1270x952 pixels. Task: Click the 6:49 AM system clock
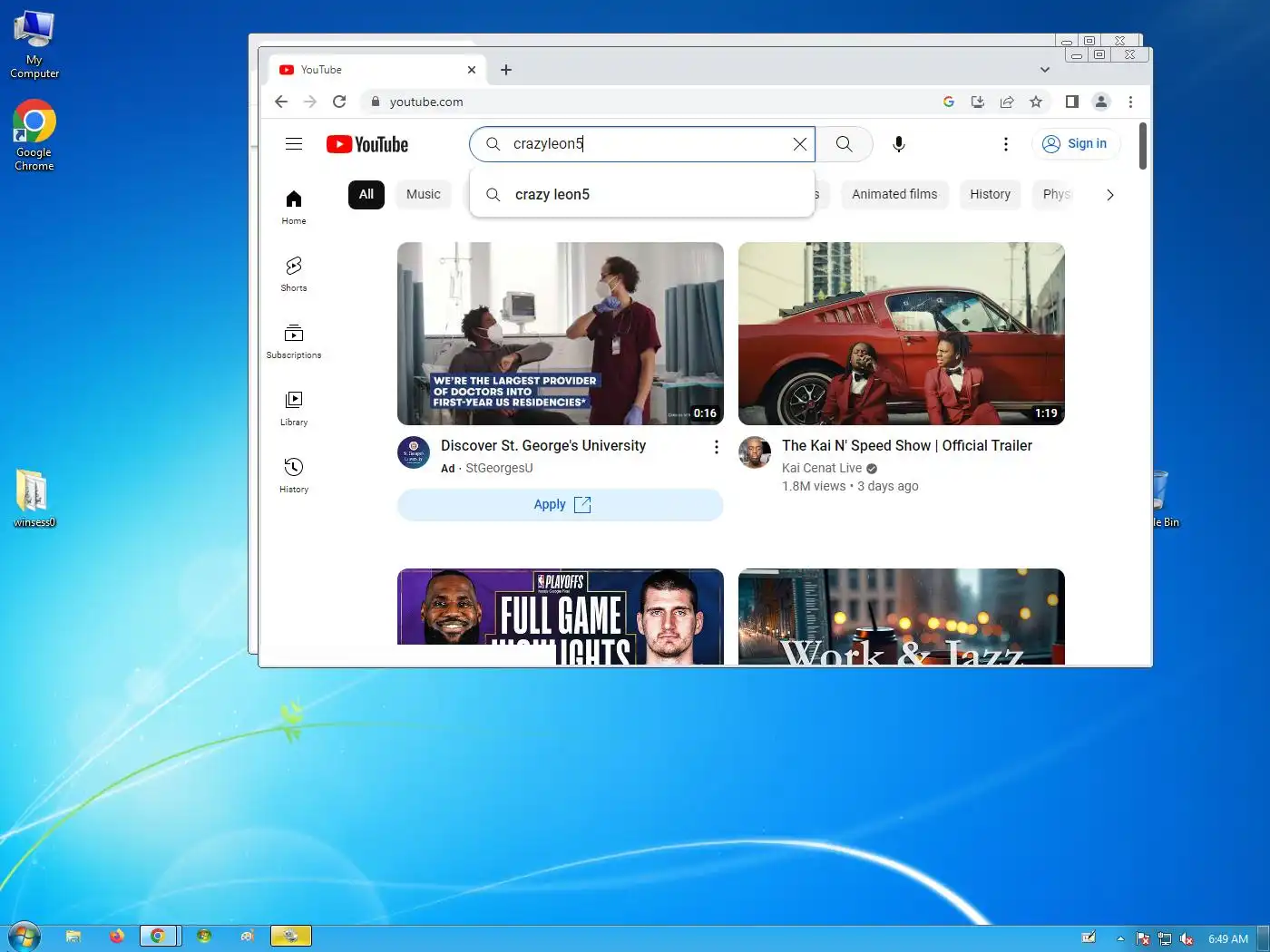(1228, 938)
